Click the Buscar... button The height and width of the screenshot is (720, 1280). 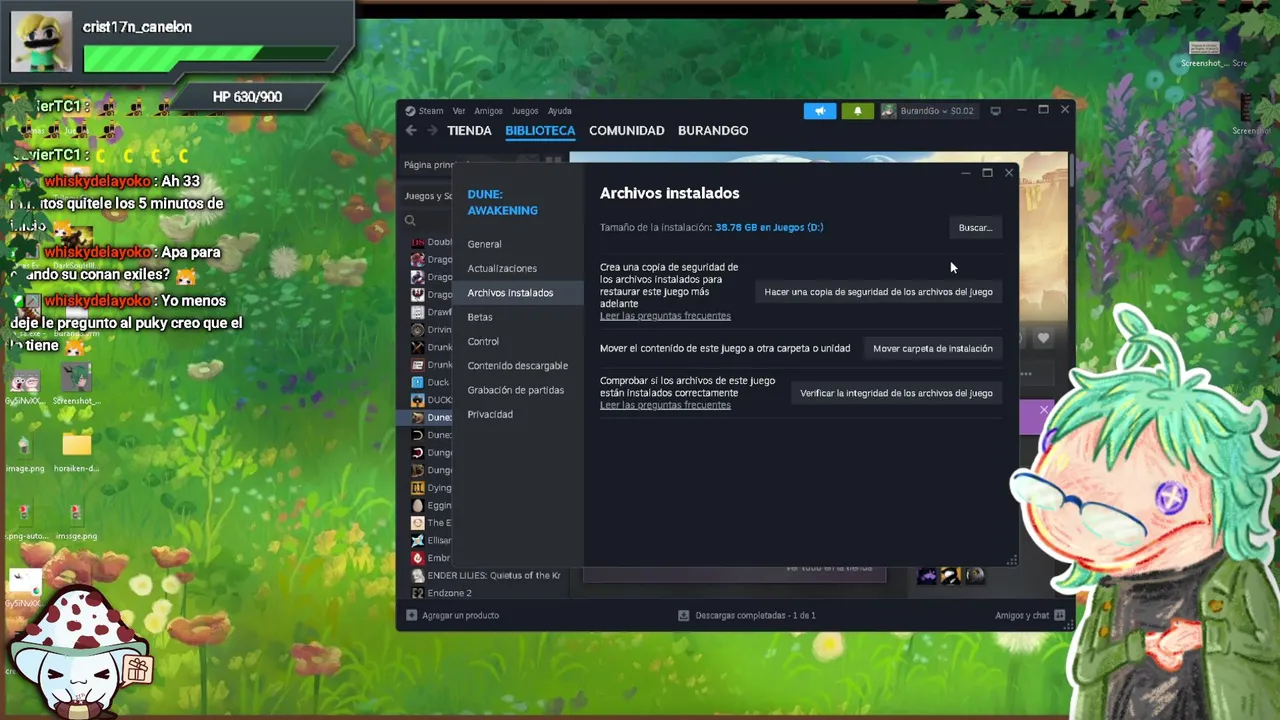[x=975, y=228]
